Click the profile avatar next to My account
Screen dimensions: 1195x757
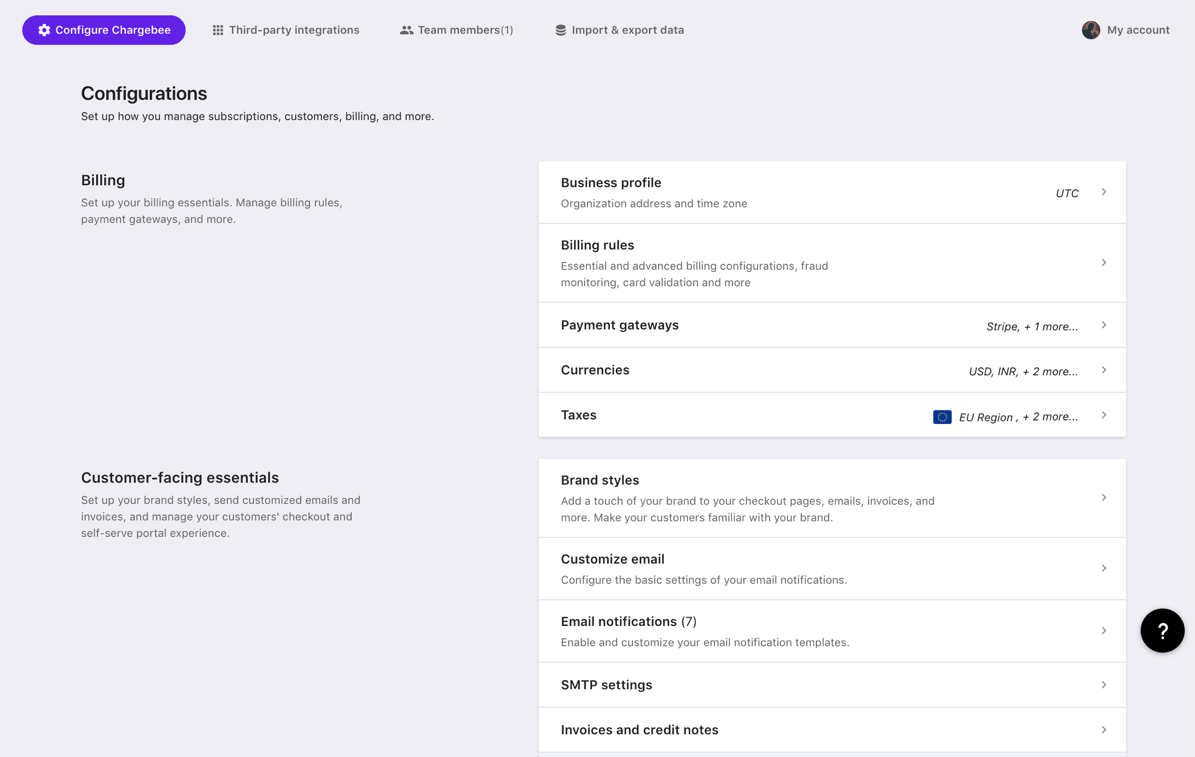click(1091, 30)
